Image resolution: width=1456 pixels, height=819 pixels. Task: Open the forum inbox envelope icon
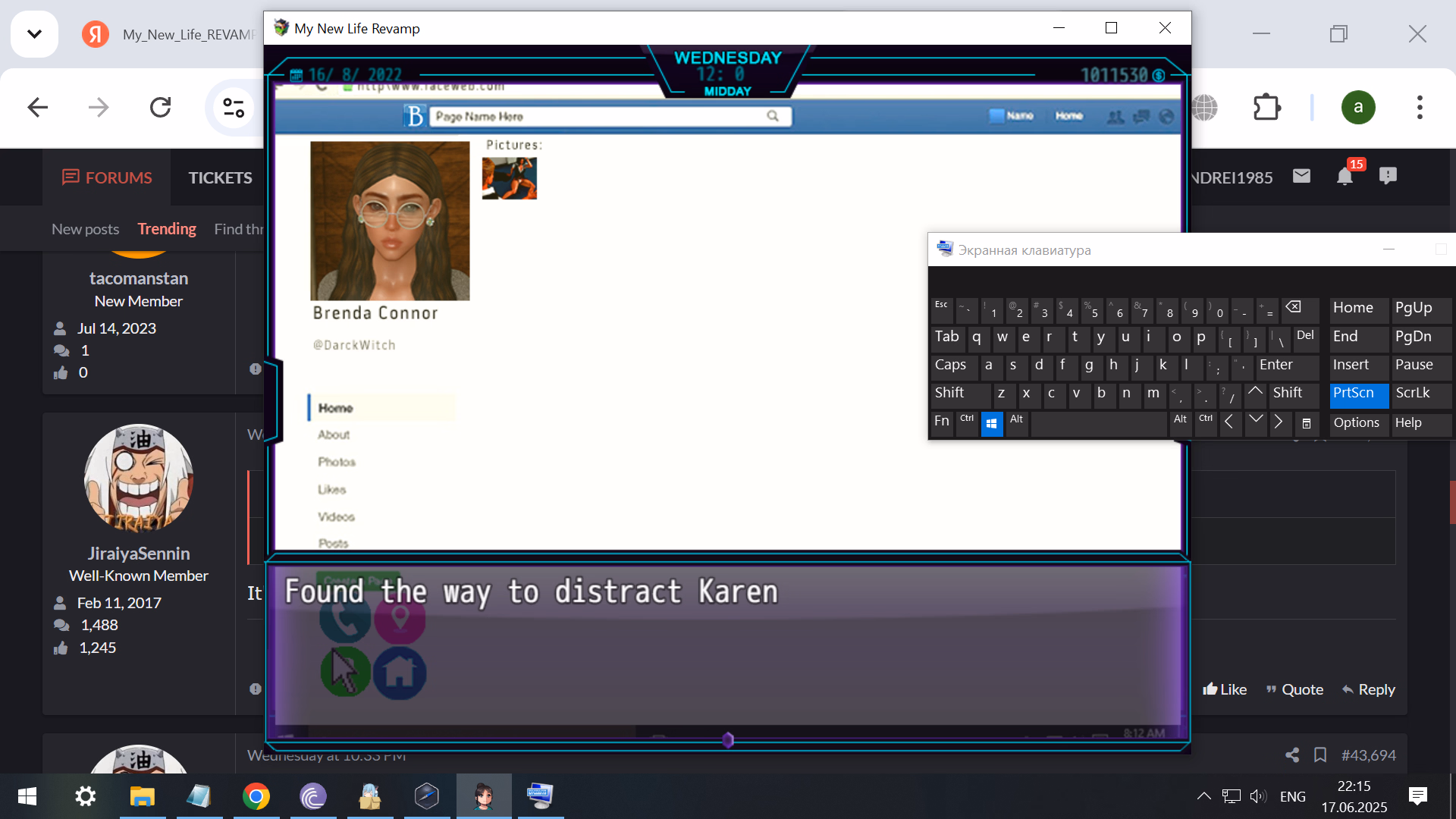[1301, 177]
